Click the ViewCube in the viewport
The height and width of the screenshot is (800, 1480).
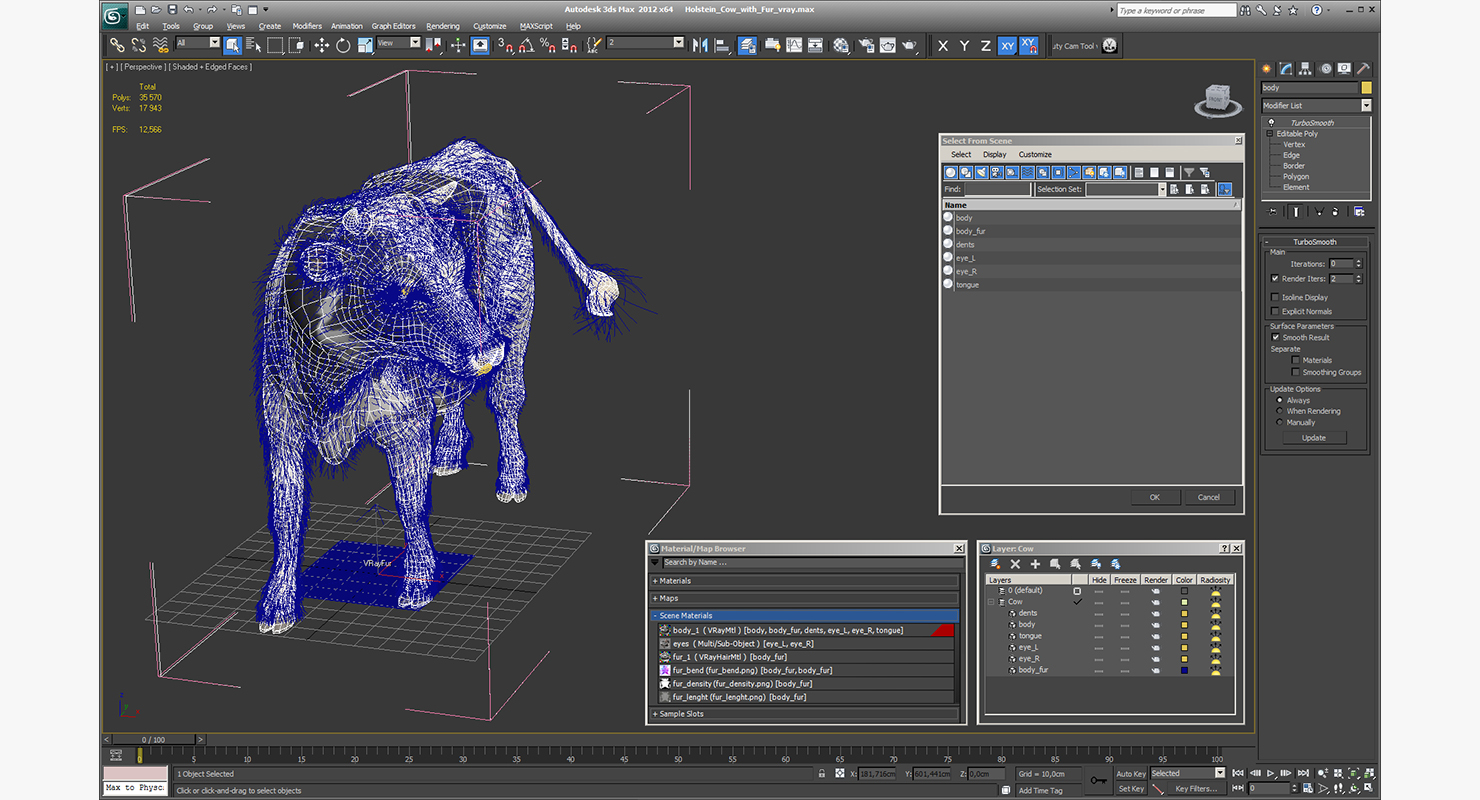[x=1217, y=99]
